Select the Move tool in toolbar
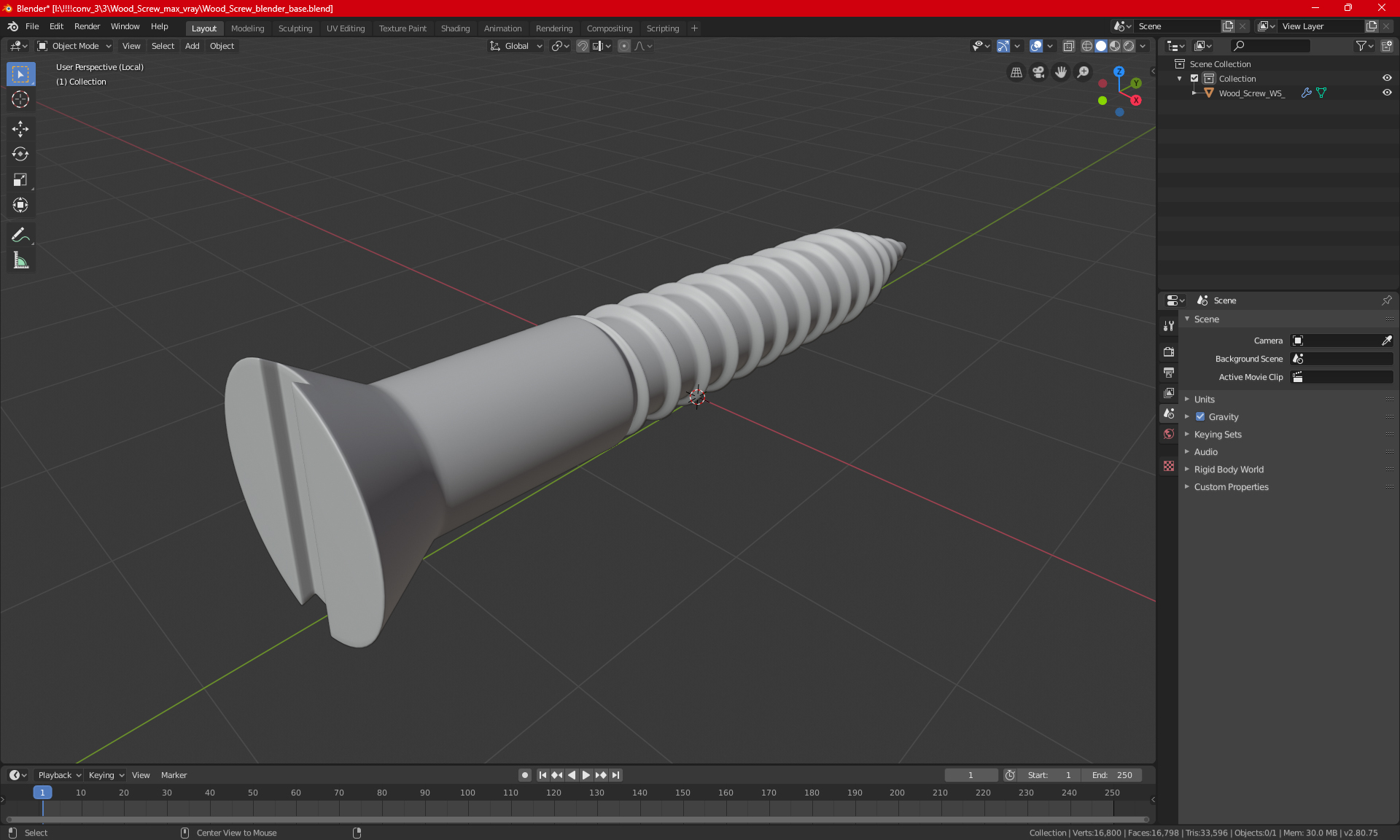Image resolution: width=1400 pixels, height=840 pixels. click(20, 129)
